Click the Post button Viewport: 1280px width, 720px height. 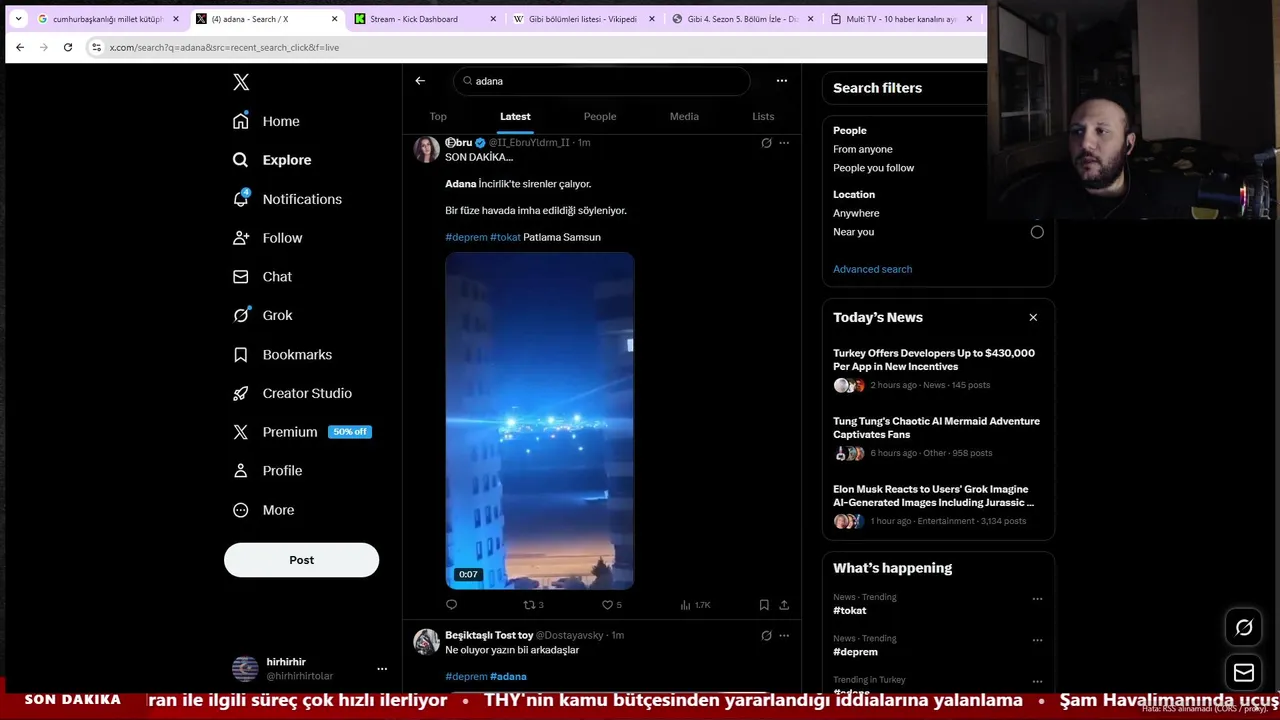point(301,560)
